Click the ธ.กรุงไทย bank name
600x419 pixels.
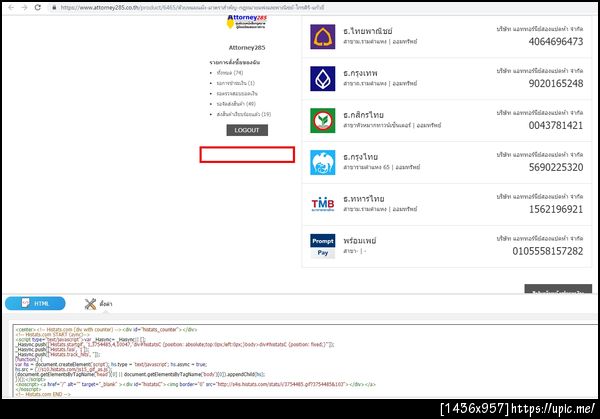[360, 157]
